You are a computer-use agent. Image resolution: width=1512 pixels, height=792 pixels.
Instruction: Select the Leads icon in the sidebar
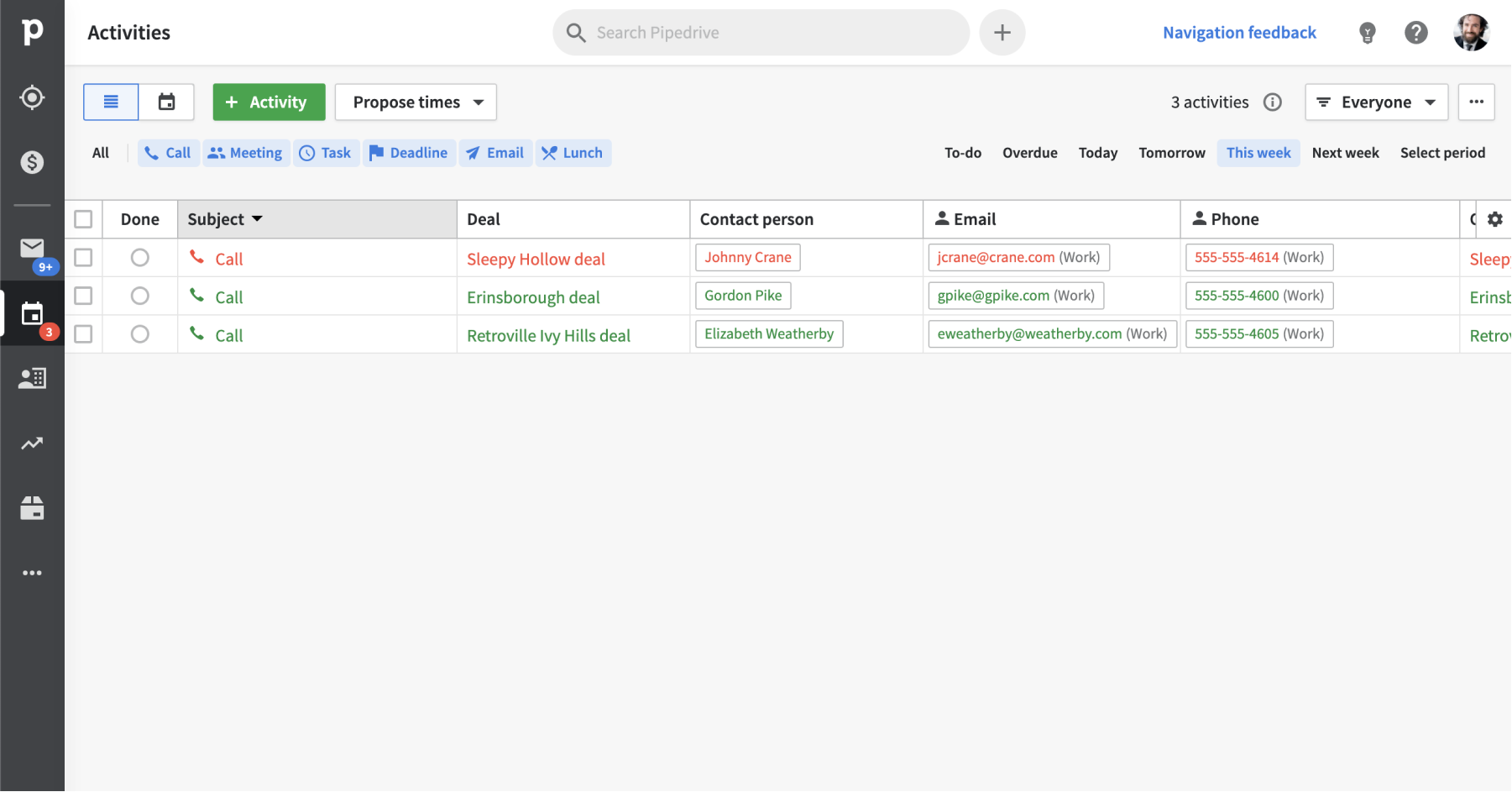32,97
